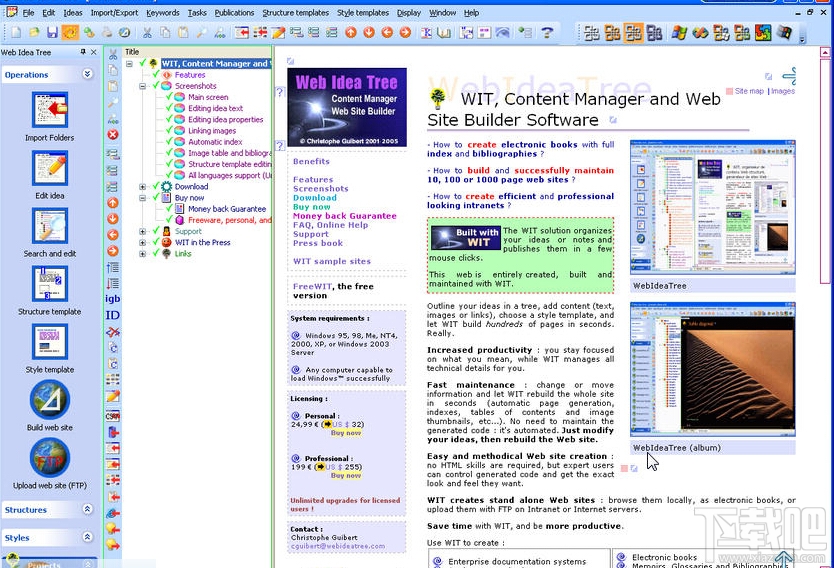Expand the Styles panel section
The image size is (834, 568).
[x=88, y=537]
